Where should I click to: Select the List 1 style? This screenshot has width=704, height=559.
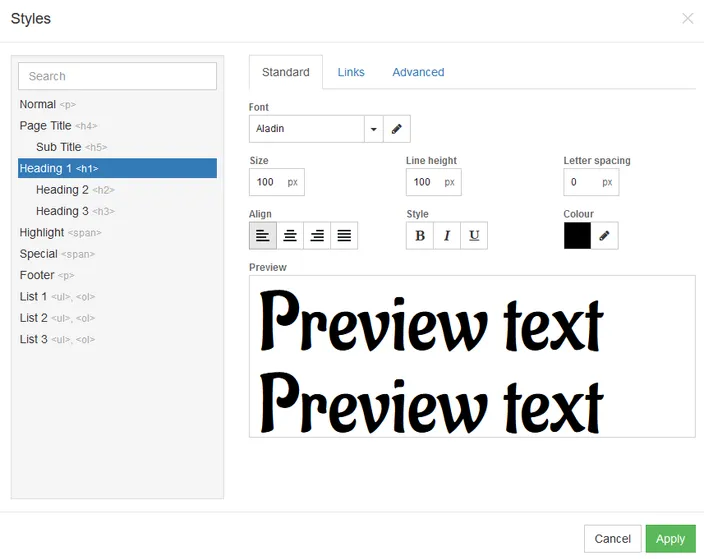point(117,296)
